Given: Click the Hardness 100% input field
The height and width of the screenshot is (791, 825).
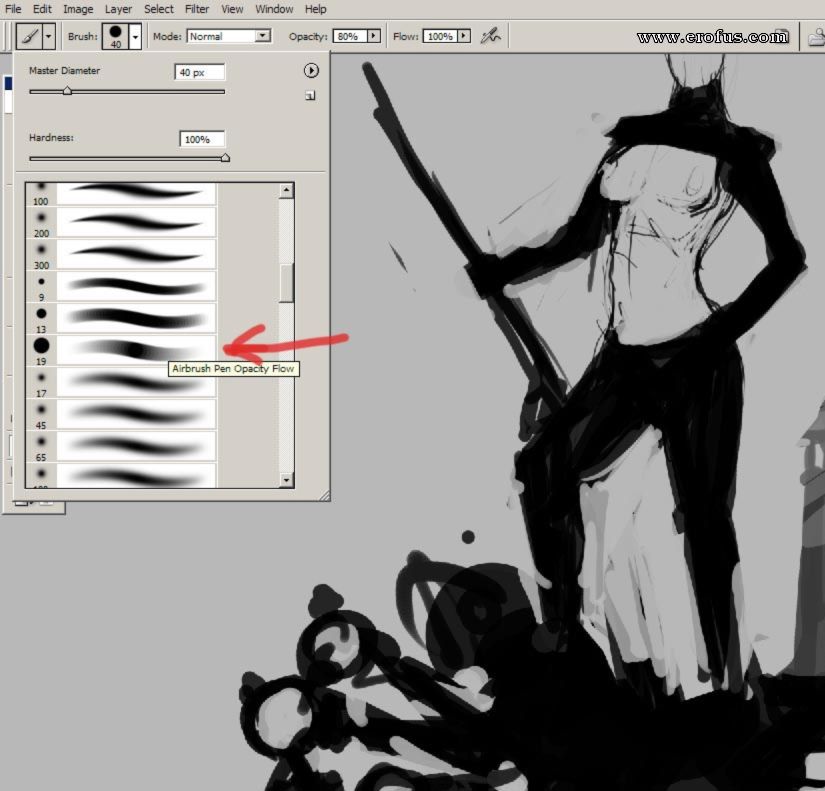Looking at the screenshot, I should click(202, 139).
